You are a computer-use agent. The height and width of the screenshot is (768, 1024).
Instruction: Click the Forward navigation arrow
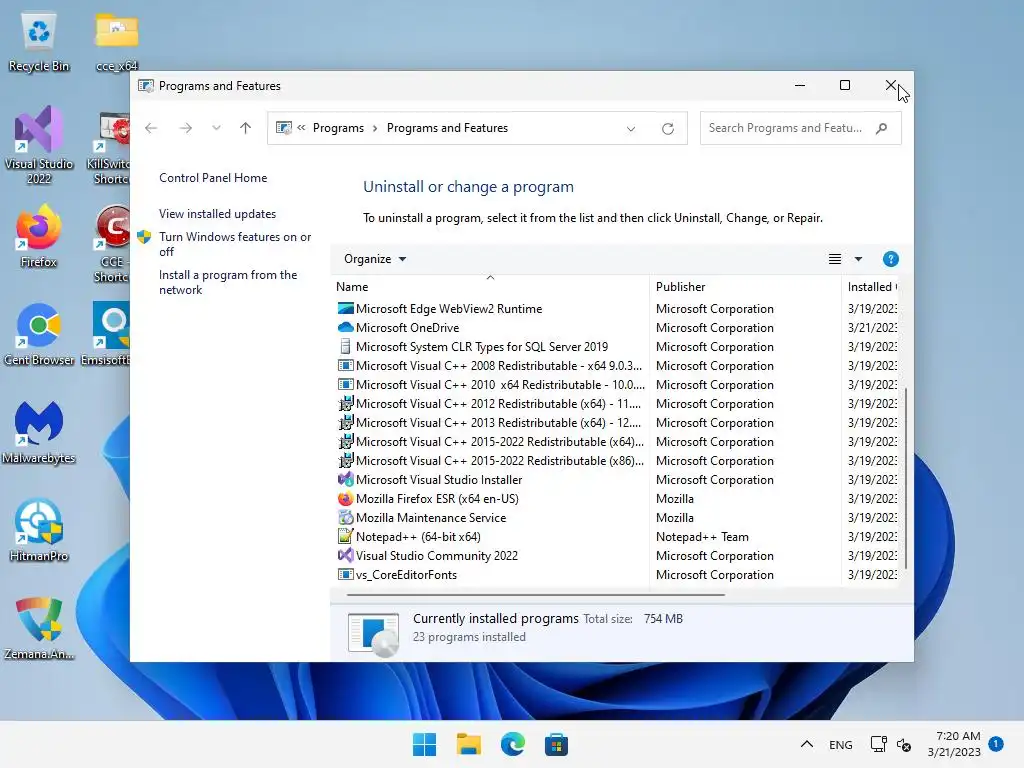click(x=185, y=128)
